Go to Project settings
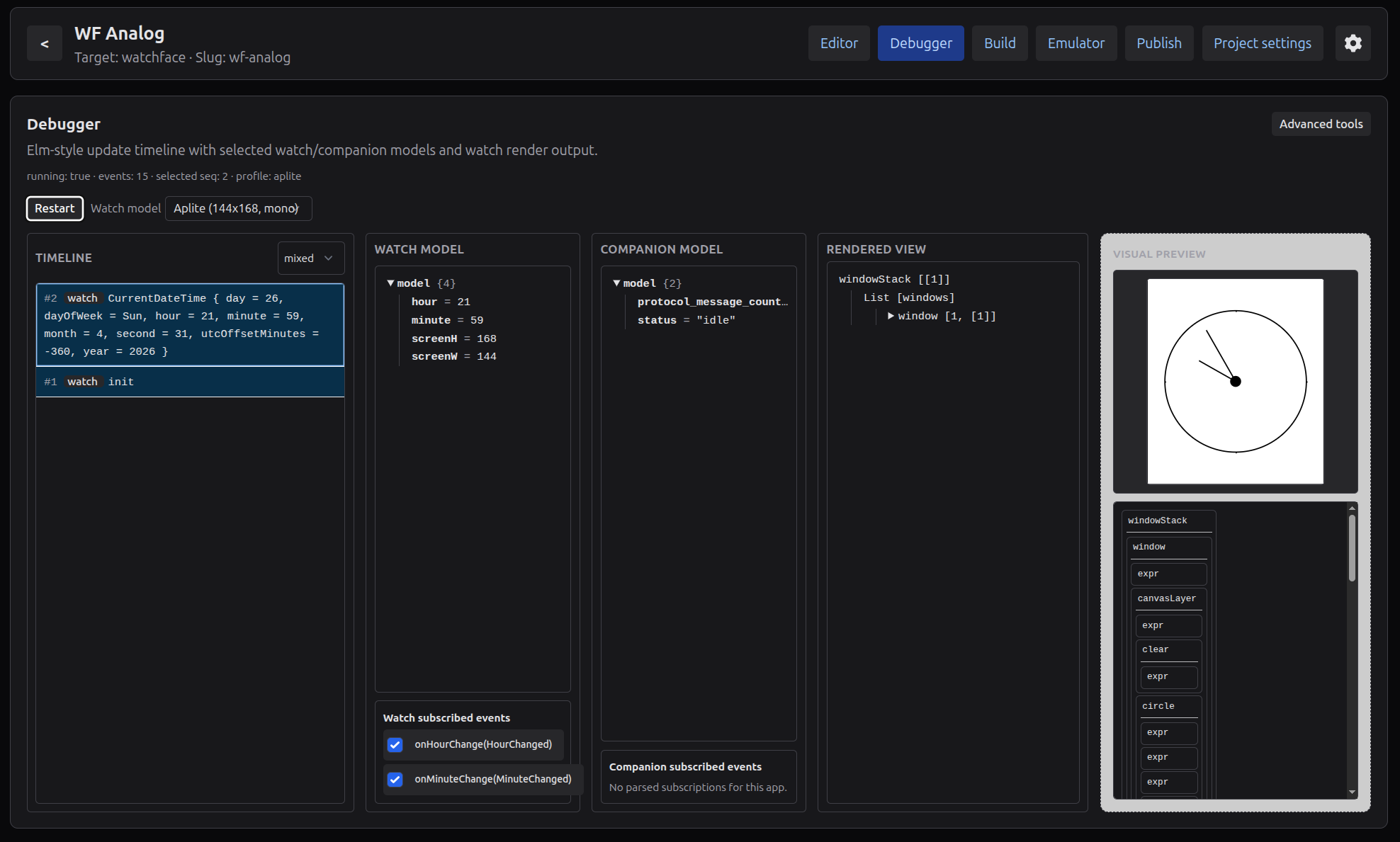The height and width of the screenshot is (842, 1400). click(x=1262, y=43)
